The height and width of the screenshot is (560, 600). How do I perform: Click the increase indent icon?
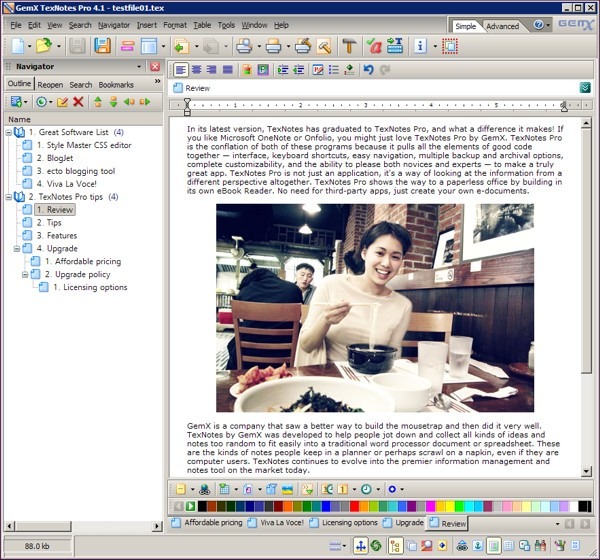coord(283,70)
